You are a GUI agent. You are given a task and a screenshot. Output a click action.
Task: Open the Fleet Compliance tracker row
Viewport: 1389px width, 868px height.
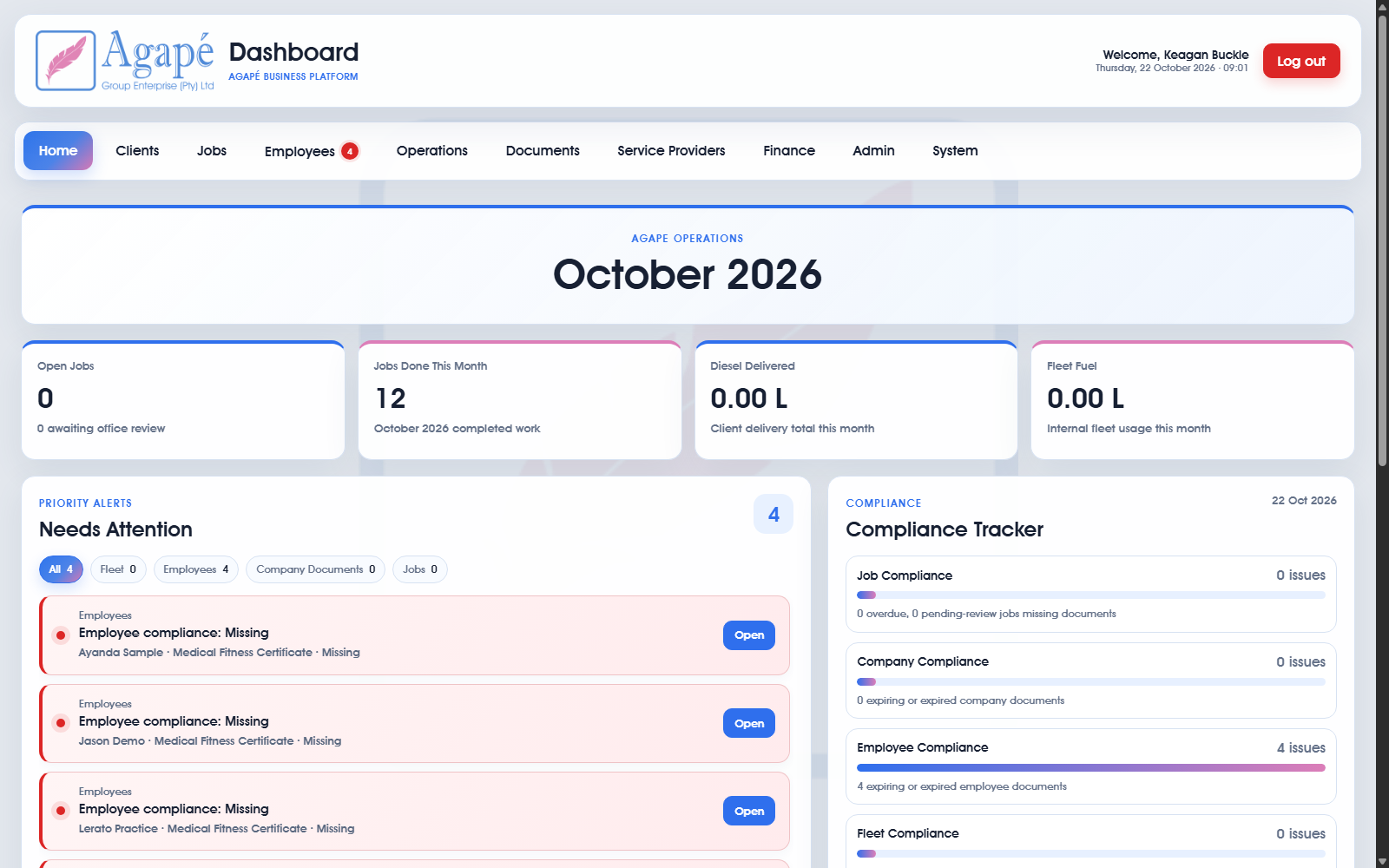1091,841
